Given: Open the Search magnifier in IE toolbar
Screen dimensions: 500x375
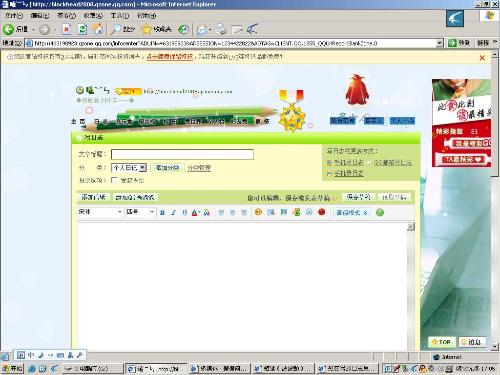Looking at the screenshot, I should 122,29.
